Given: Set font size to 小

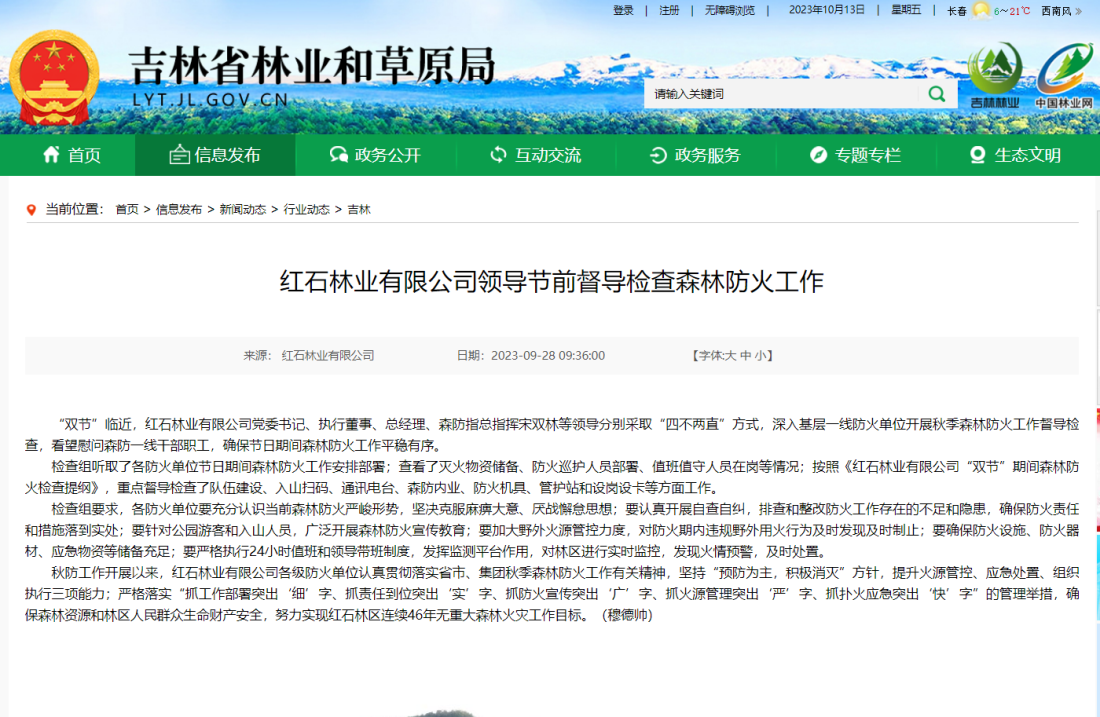Looking at the screenshot, I should point(760,356).
